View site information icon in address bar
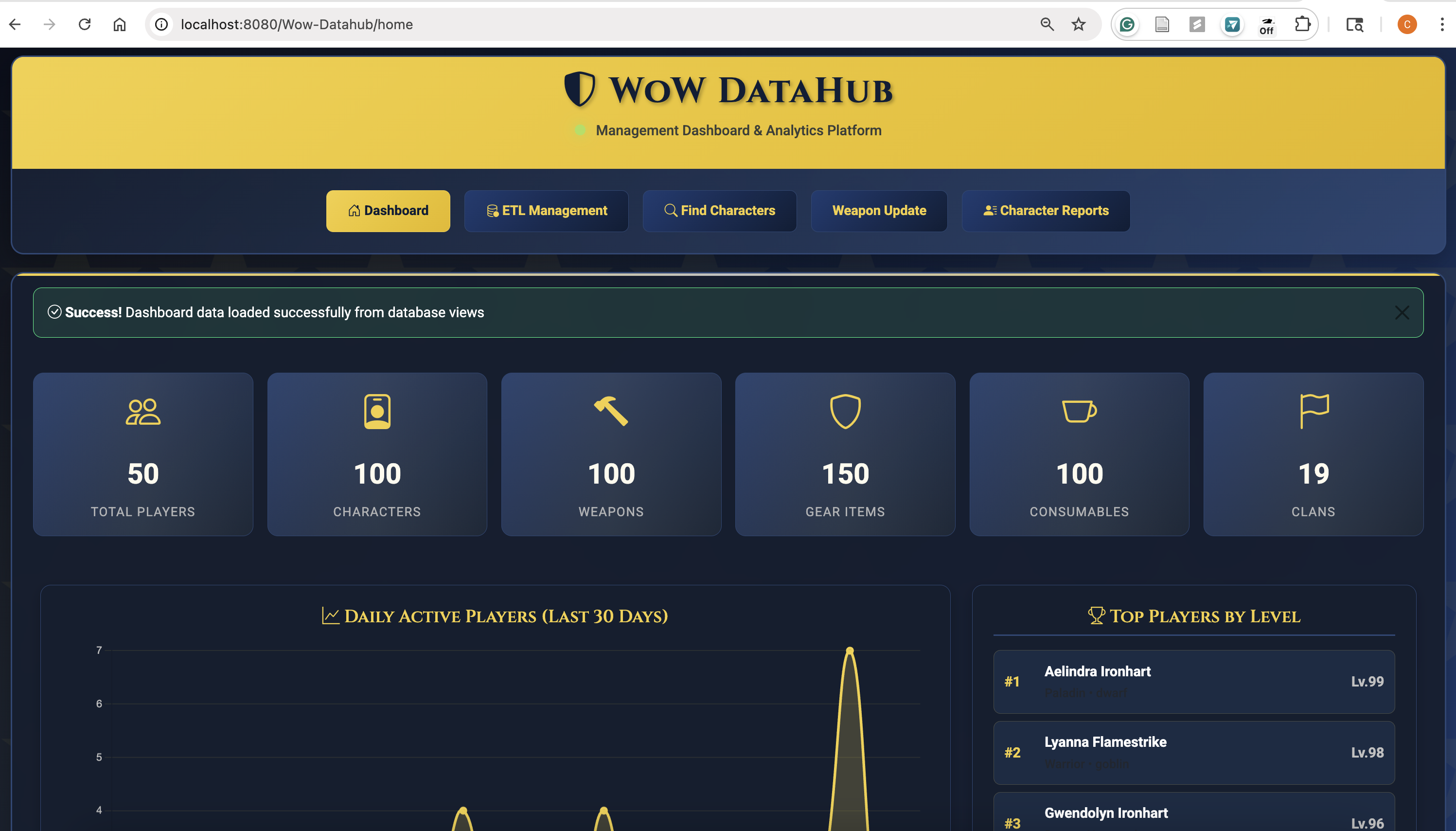 [x=162, y=24]
